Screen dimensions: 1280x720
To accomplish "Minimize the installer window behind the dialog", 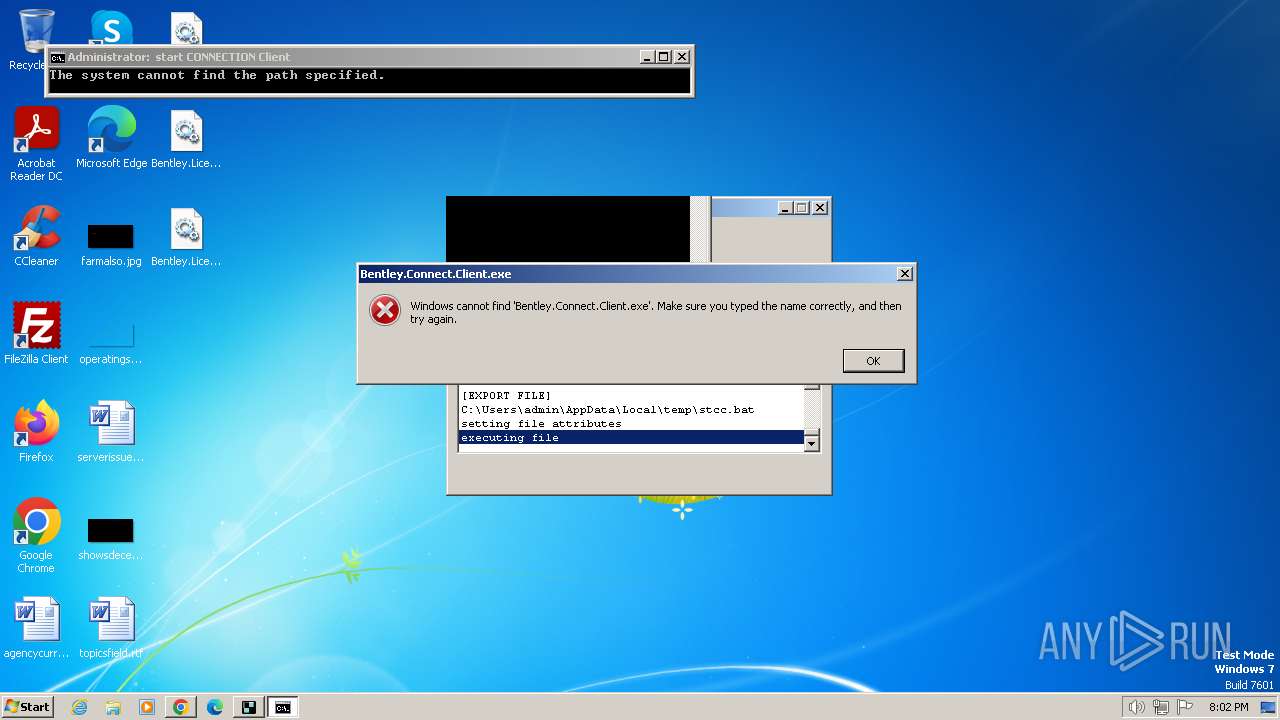I will point(785,208).
